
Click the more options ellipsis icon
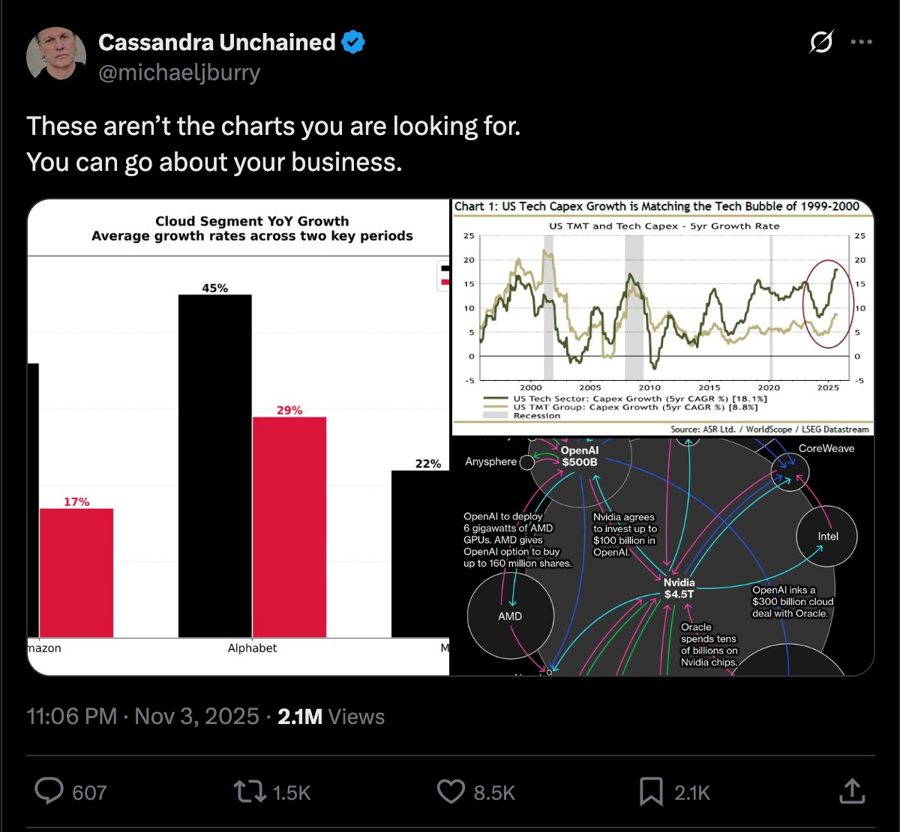[x=862, y=42]
